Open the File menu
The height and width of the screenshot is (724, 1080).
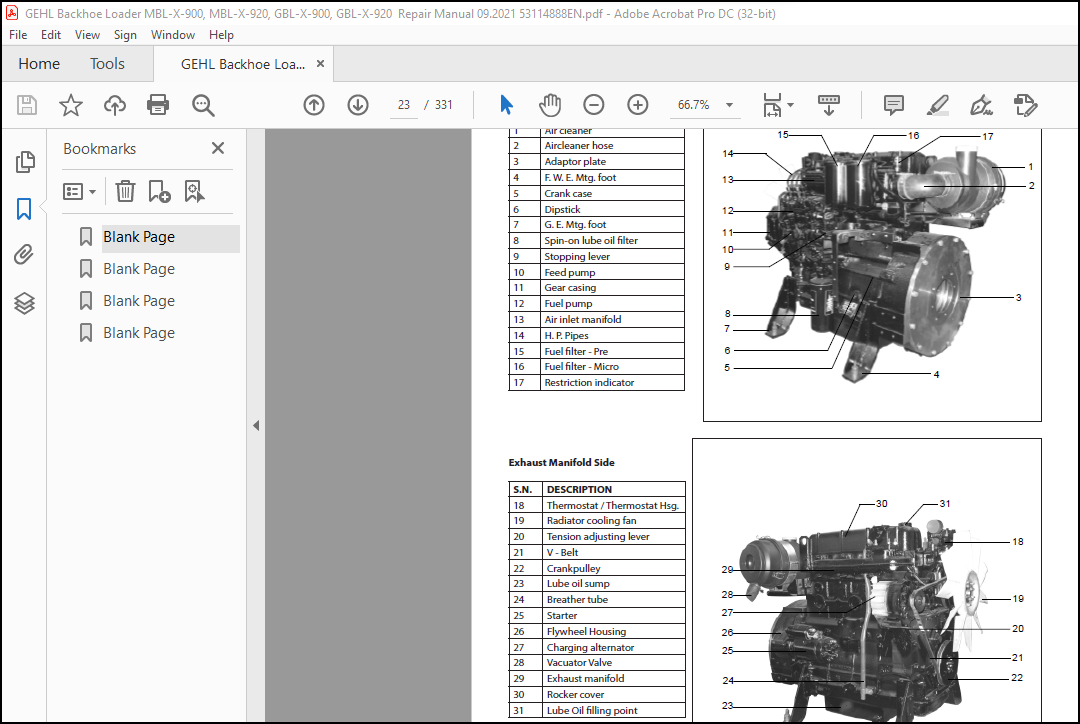point(18,34)
